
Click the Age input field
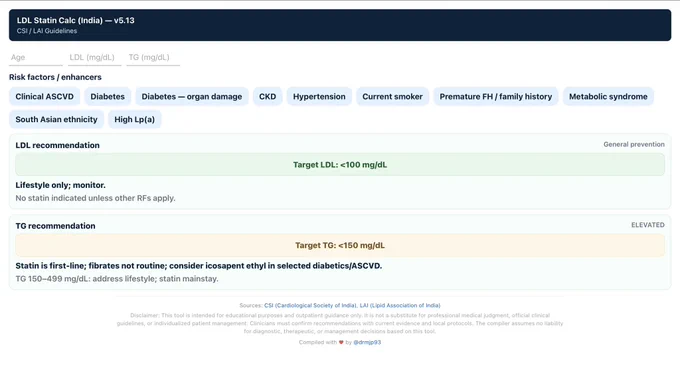pyautogui.click(x=36, y=57)
